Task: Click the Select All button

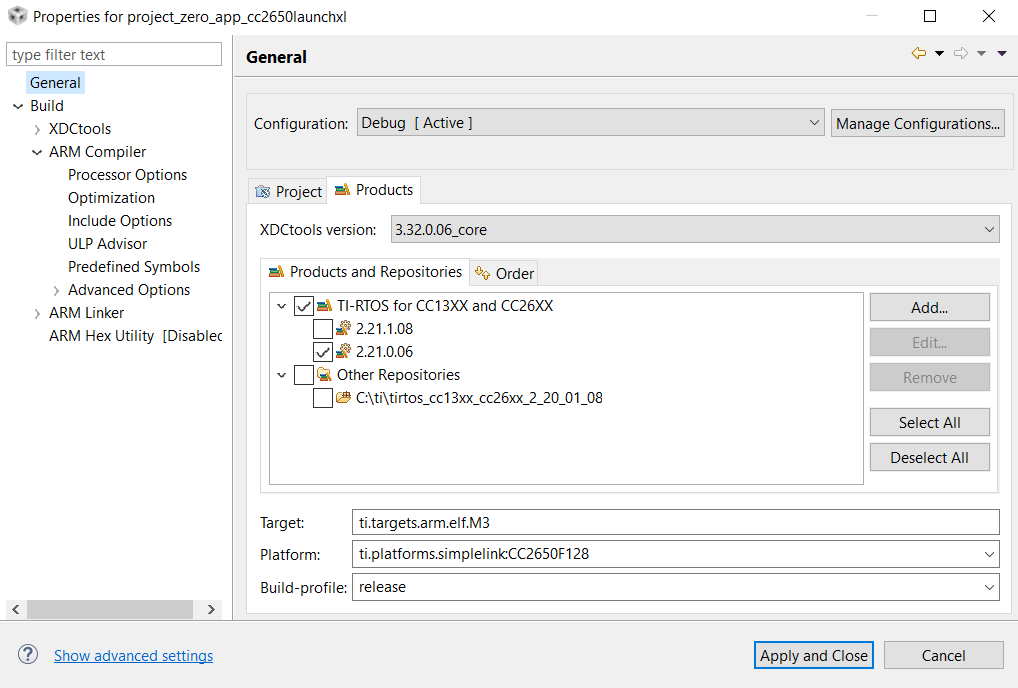Action: pyautogui.click(x=930, y=423)
